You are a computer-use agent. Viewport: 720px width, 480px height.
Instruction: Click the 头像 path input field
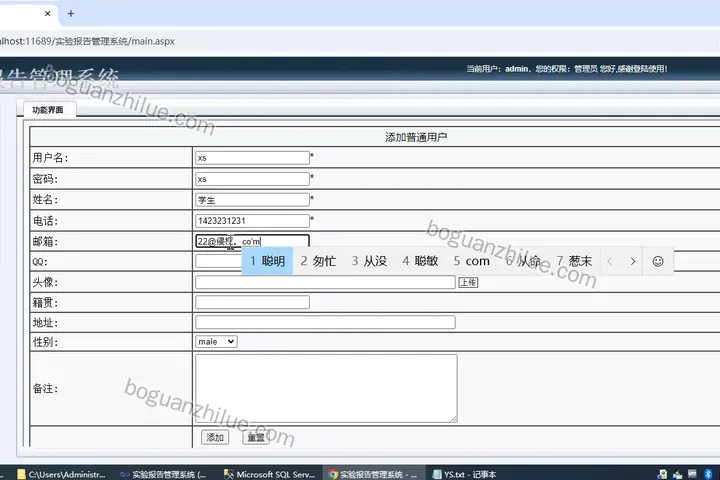coord(325,282)
